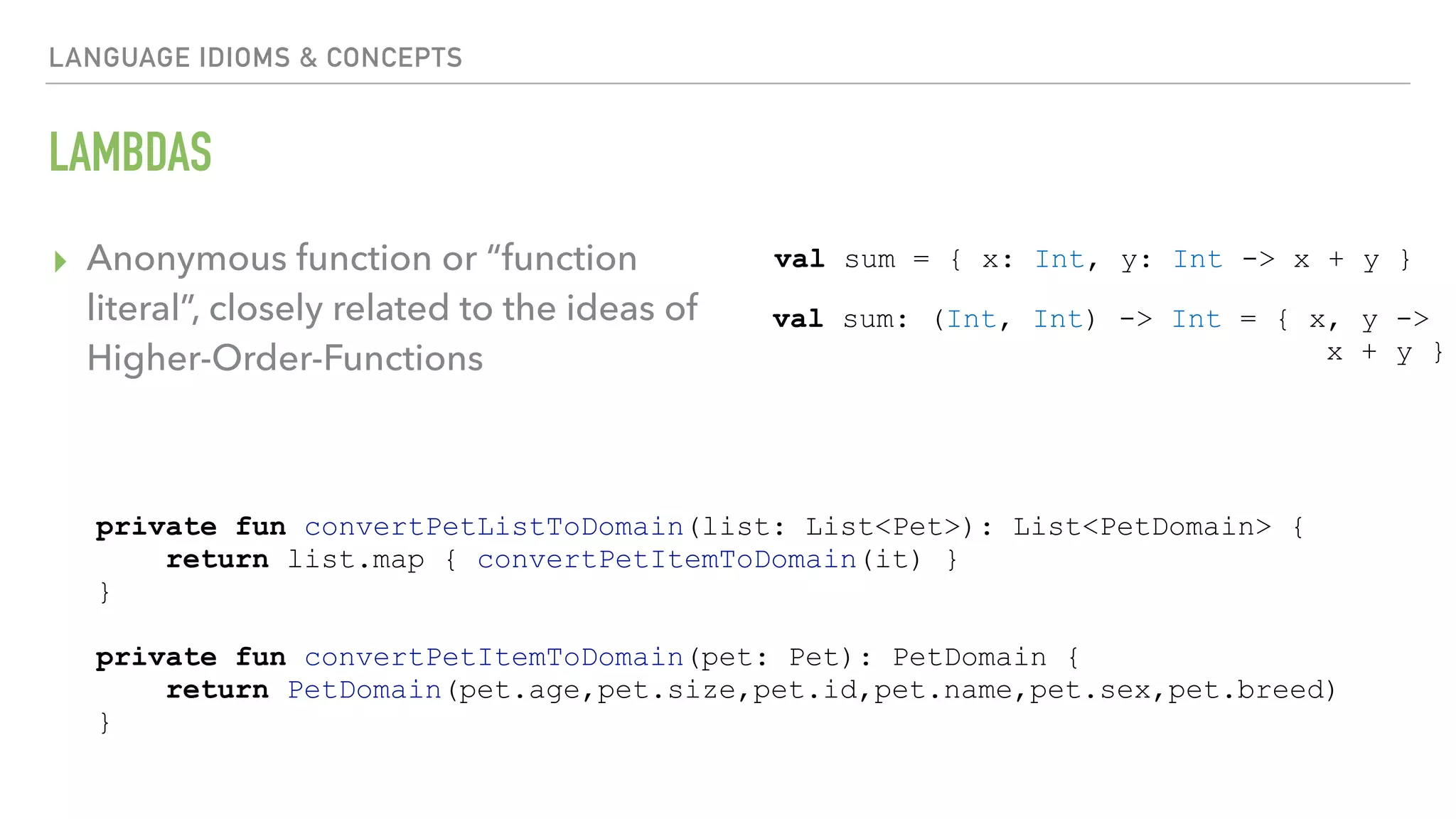Click the first "private fun" keyword

click(x=191, y=527)
